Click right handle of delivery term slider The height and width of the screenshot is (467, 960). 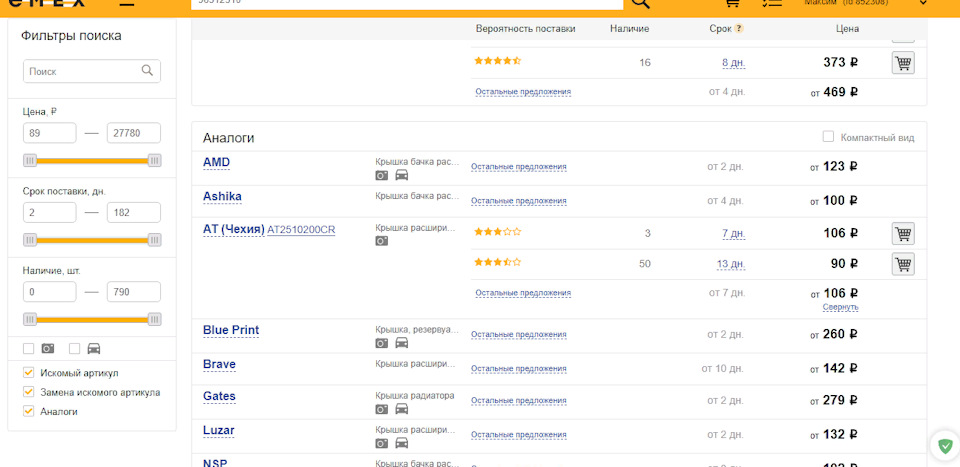coord(154,240)
